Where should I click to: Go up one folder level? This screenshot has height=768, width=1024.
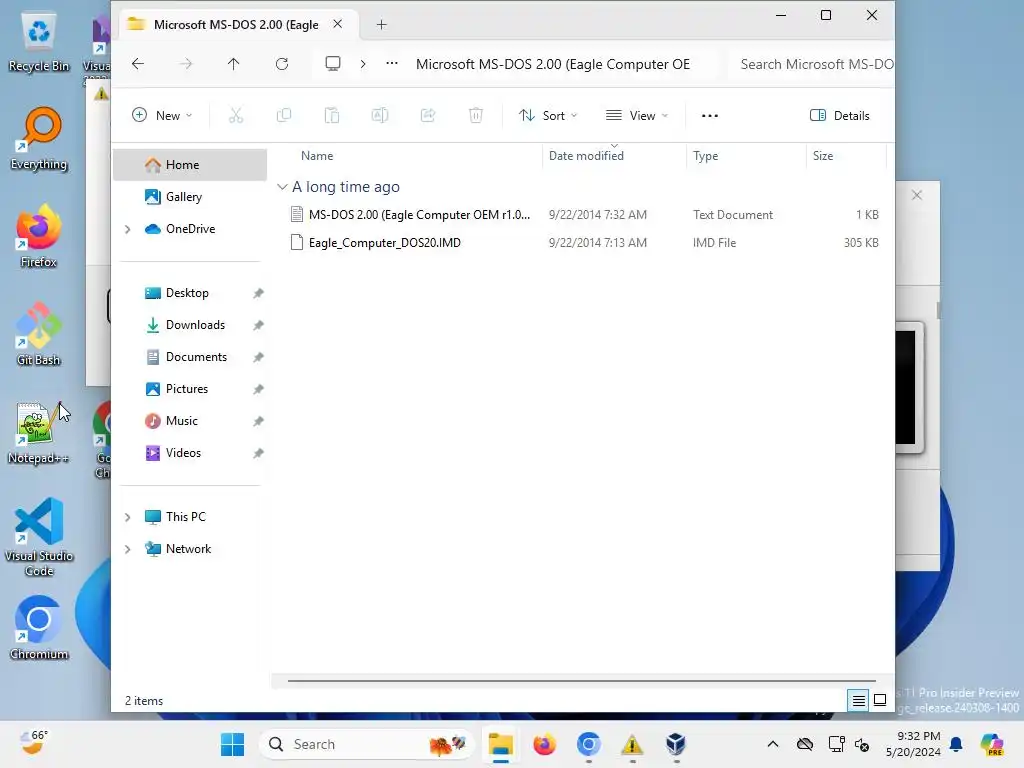pyautogui.click(x=233, y=64)
